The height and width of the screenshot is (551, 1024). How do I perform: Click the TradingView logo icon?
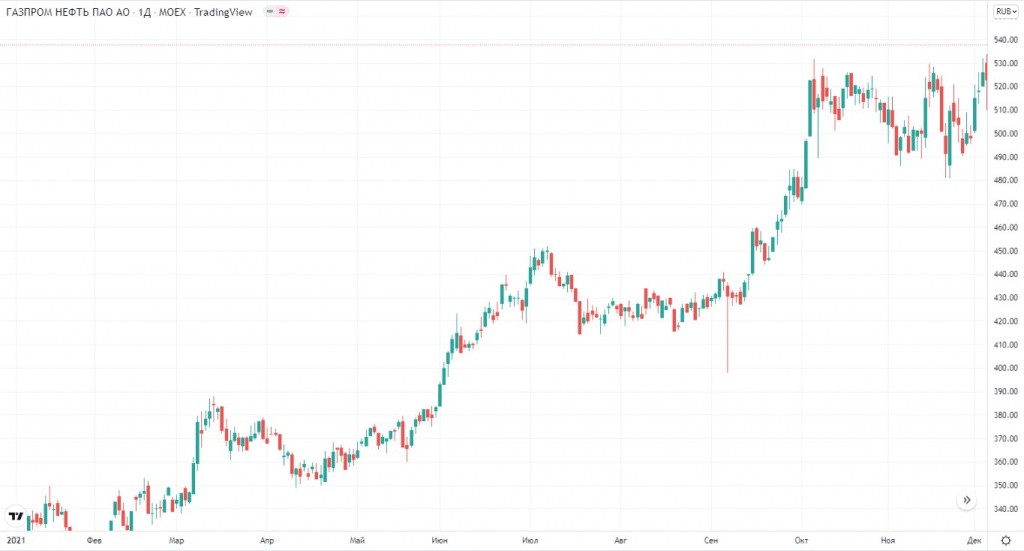point(16,516)
